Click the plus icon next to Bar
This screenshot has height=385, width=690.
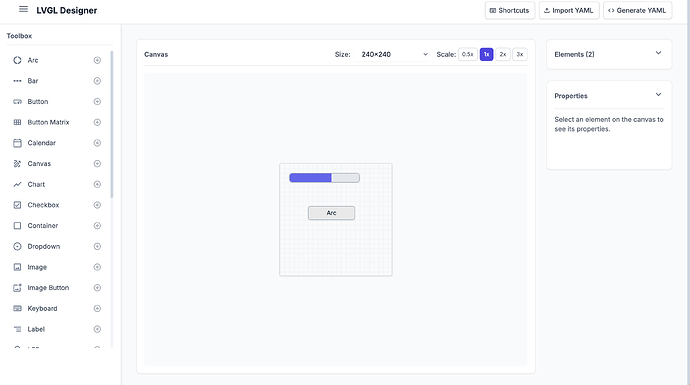97,81
